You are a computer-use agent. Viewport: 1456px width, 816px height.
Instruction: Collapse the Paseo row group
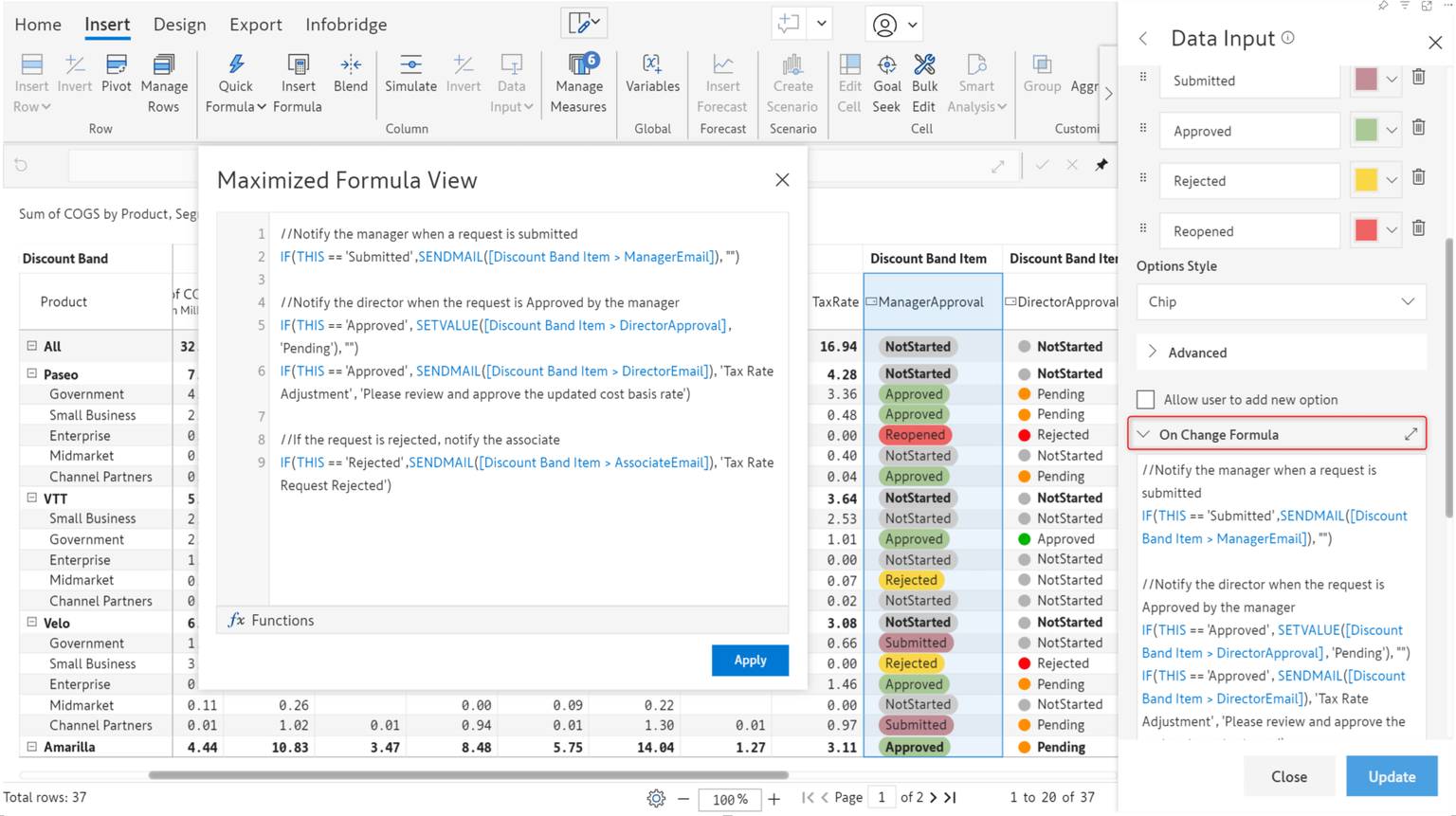[x=32, y=374]
